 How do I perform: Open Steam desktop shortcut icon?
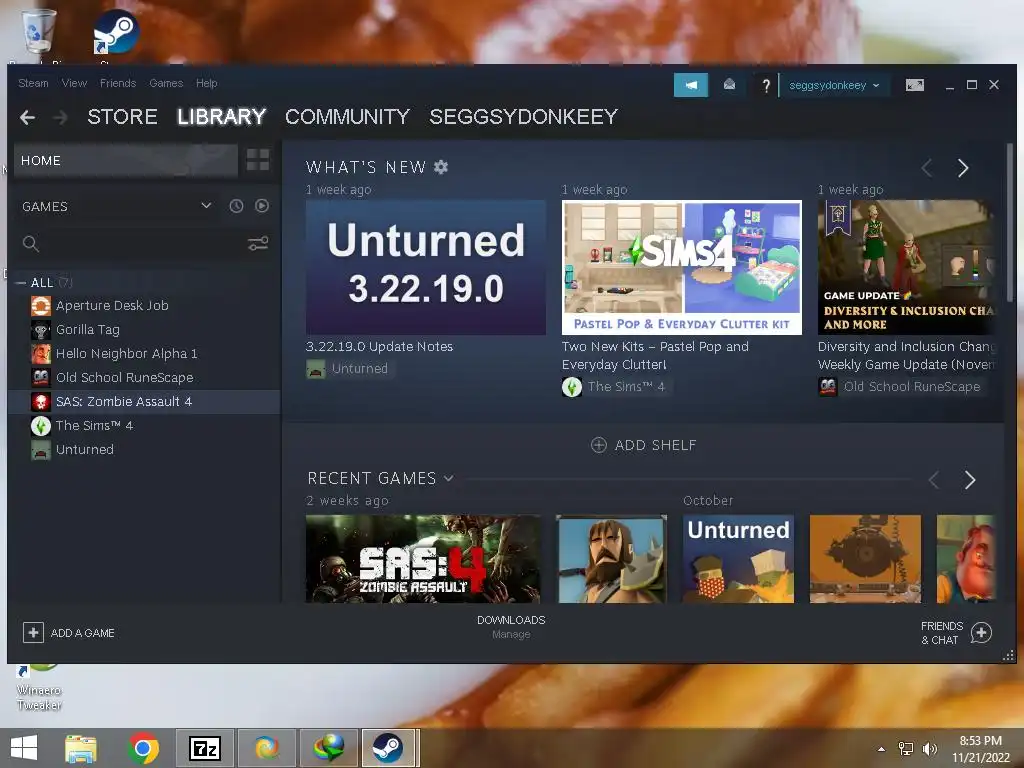point(116,31)
